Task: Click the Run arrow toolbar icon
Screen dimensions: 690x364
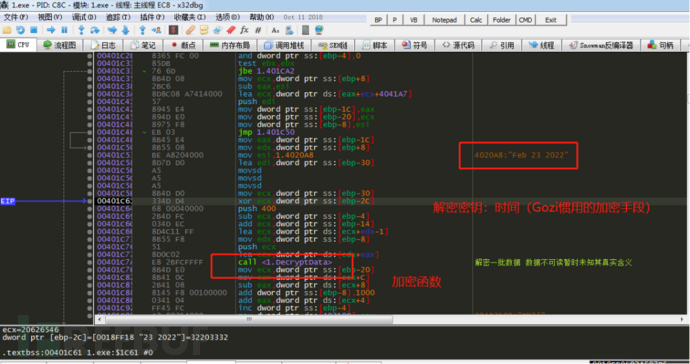Action: coord(51,30)
